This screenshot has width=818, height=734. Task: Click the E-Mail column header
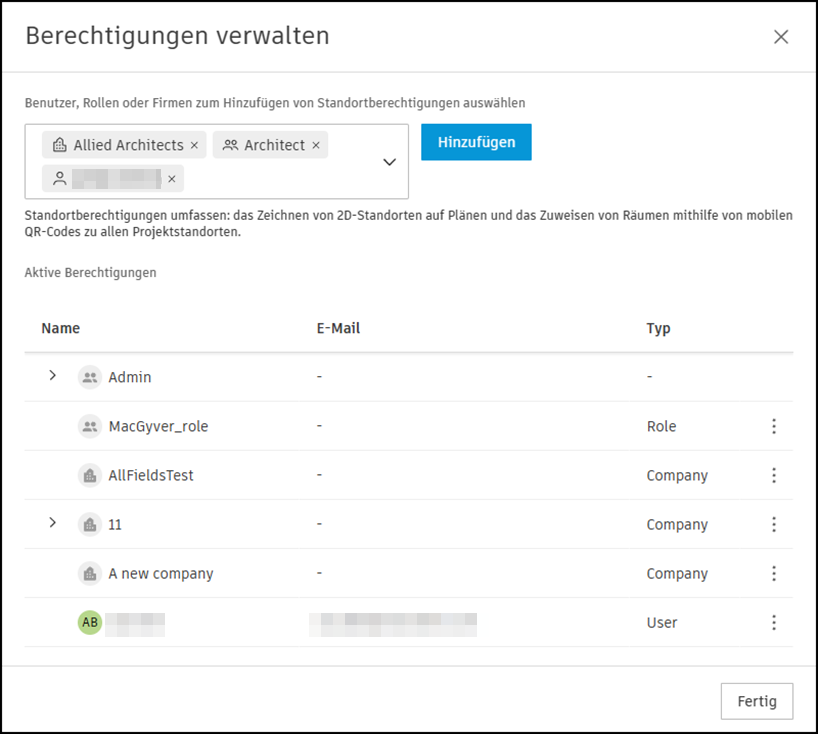pyautogui.click(x=338, y=328)
